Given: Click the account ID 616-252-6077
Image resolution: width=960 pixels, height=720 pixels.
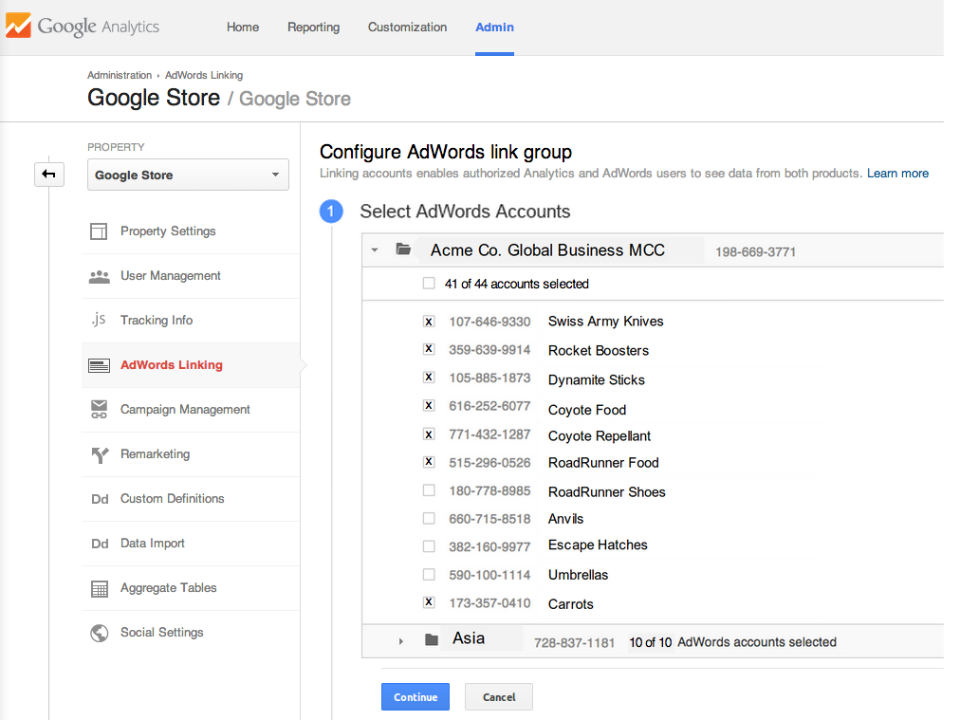Looking at the screenshot, I should (490, 406).
